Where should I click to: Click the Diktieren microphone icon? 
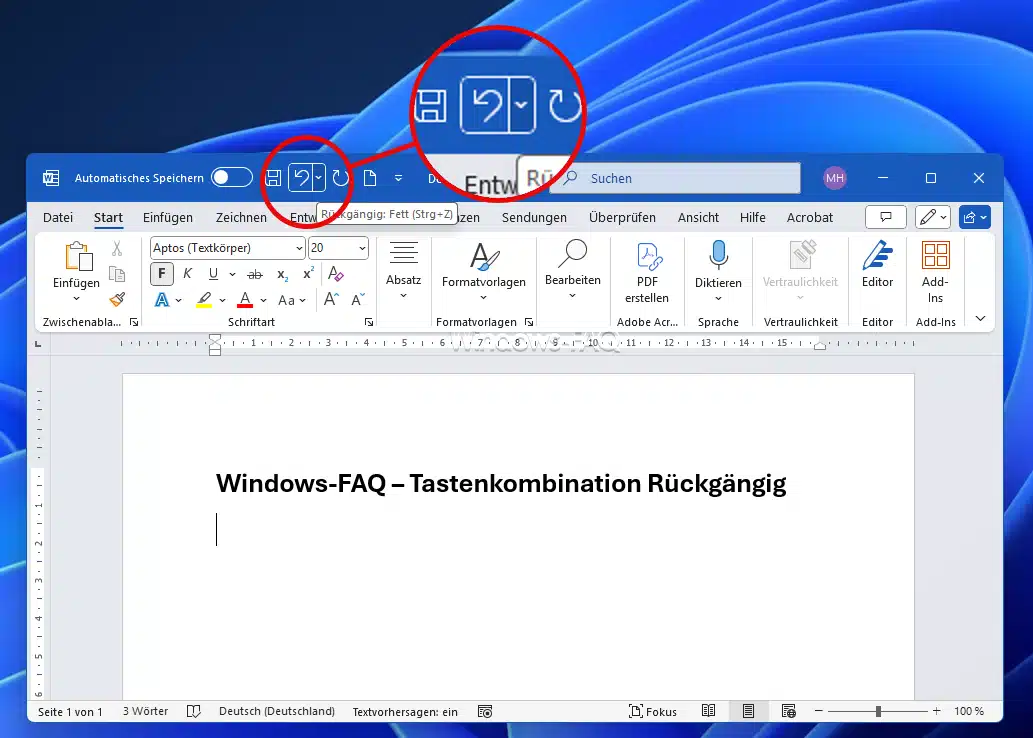click(x=718, y=255)
